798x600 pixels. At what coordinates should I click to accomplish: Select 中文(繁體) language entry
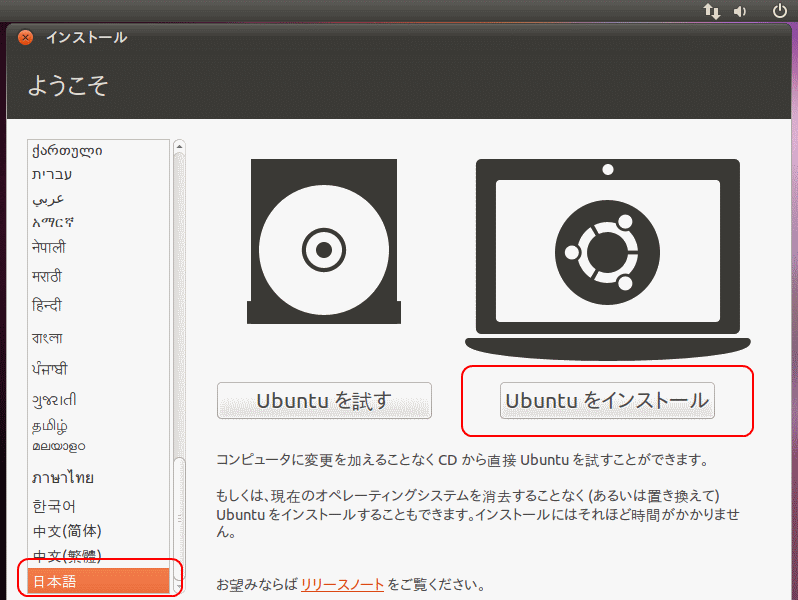click(98, 556)
